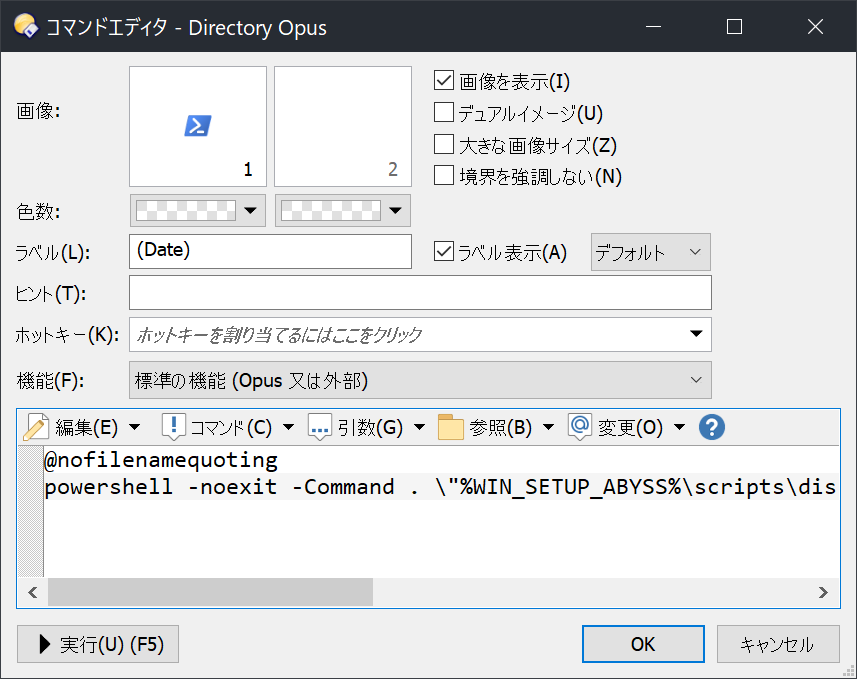Viewport: 857px width, 679px height.
Task: Click the PowerShell icon in image slot 1
Action: (x=197, y=126)
